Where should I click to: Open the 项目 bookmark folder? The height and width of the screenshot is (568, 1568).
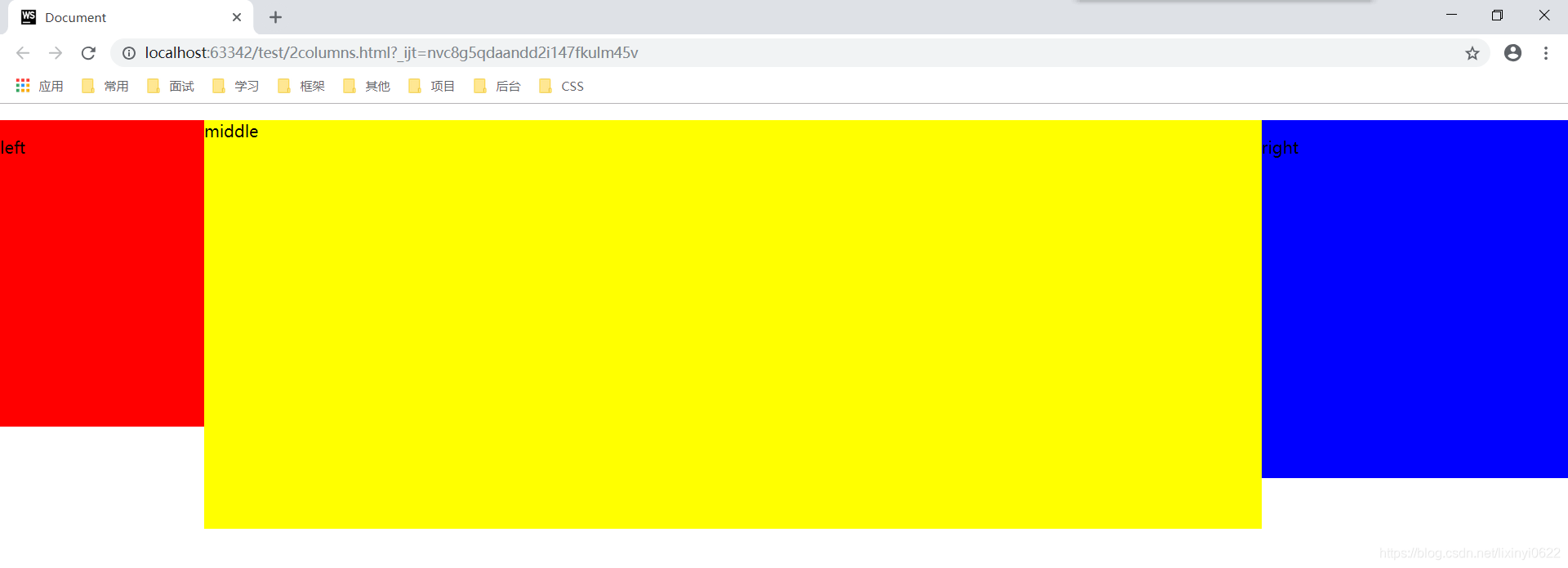[432, 86]
